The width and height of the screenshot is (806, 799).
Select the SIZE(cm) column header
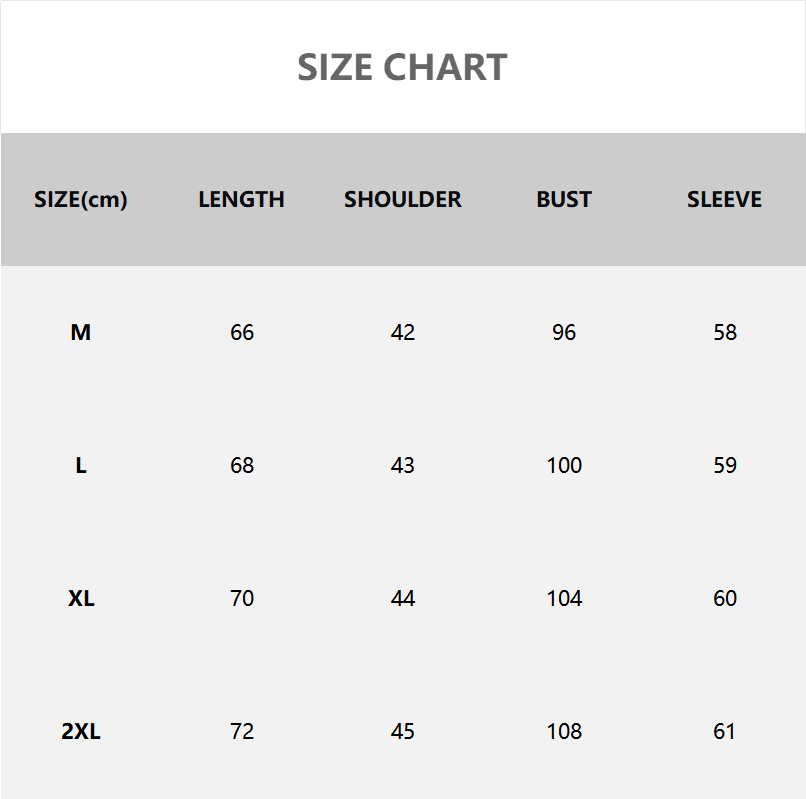(x=81, y=199)
